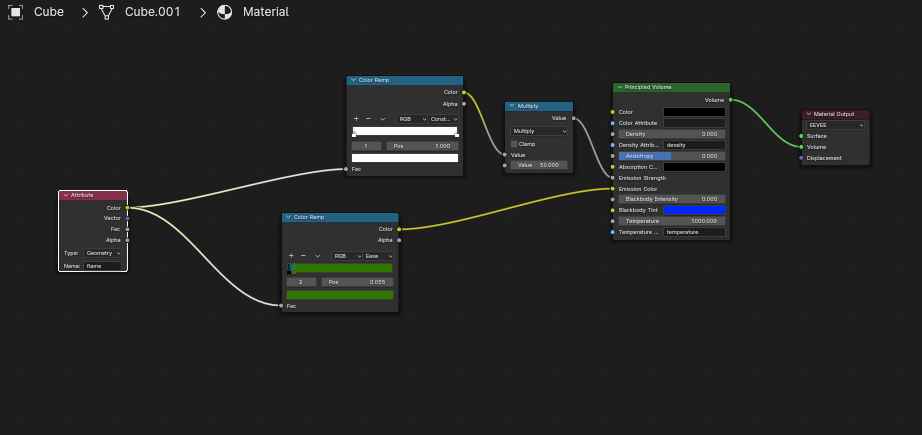This screenshot has width=922, height=435.
Task: Collapse the Principled Volume node
Action: 619,87
